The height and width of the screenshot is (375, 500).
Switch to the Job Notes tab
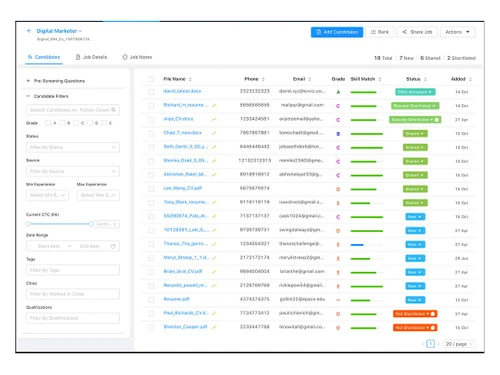click(137, 57)
